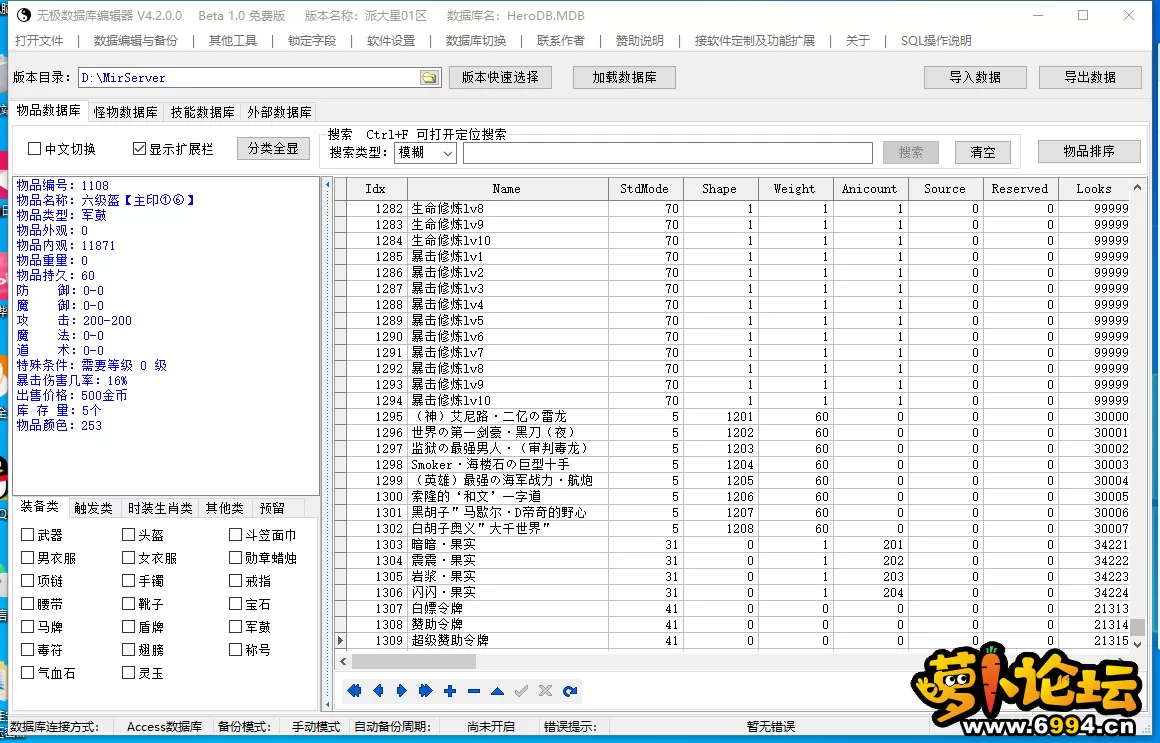Screen dimensions: 1160x743
Task: Open 数据编辑与备份 menu
Action: (135, 41)
